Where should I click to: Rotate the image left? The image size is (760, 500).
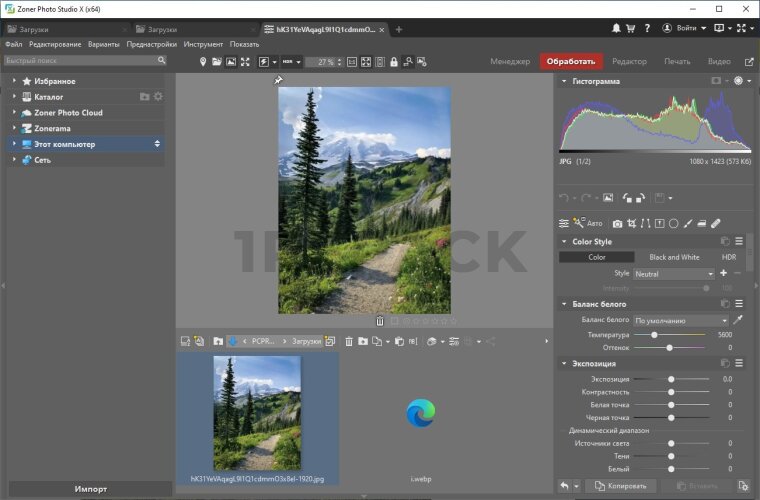(x=627, y=198)
